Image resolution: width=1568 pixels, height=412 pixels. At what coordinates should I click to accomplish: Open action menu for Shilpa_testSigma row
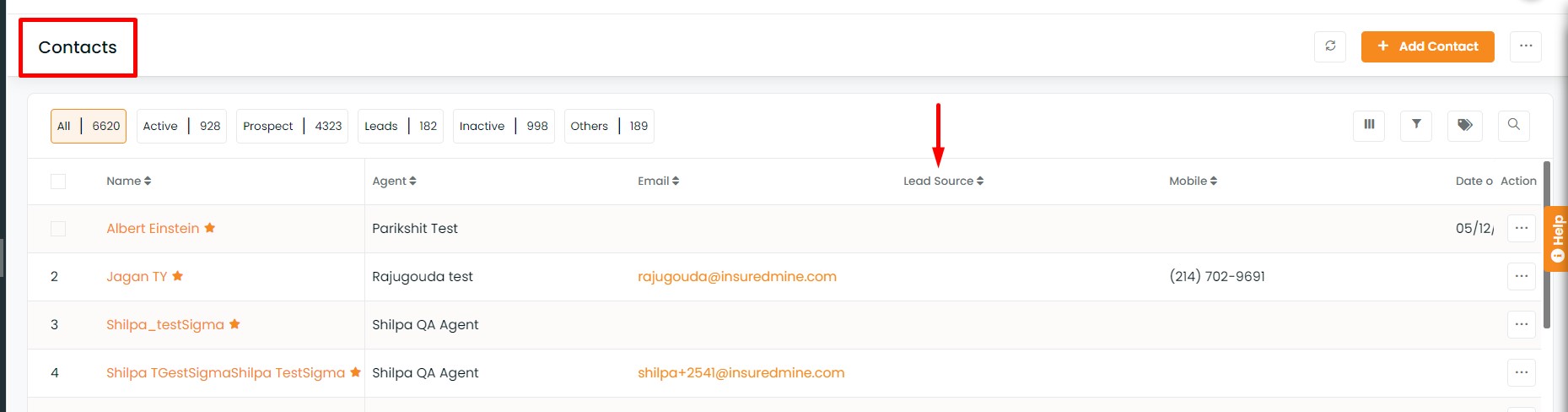(1522, 324)
